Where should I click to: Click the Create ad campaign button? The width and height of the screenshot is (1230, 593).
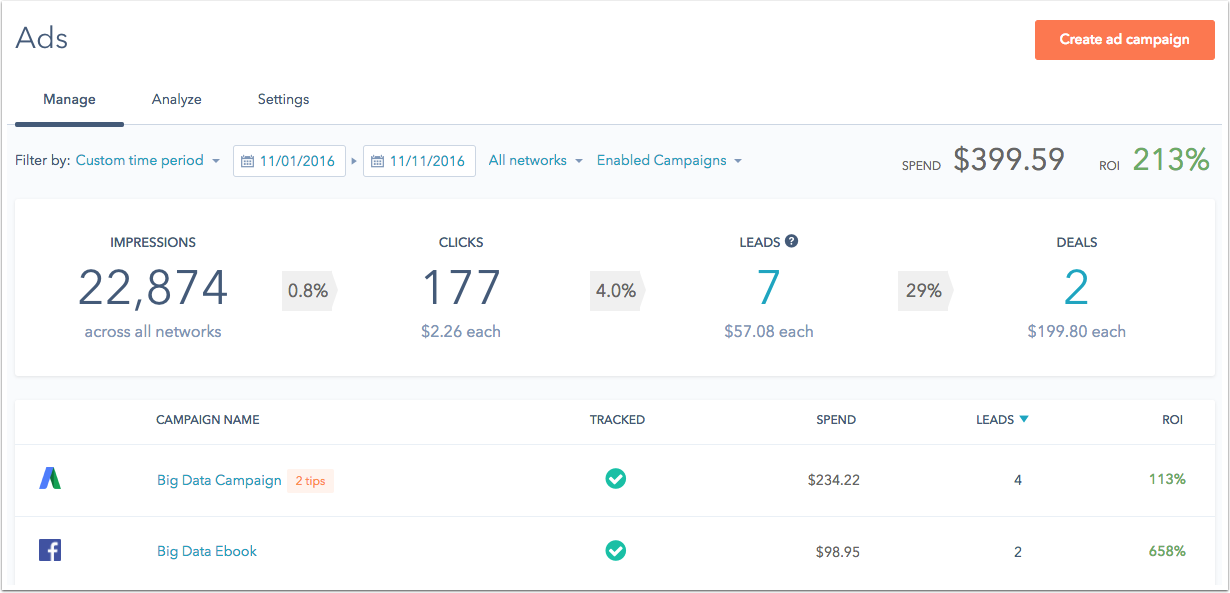point(1125,40)
